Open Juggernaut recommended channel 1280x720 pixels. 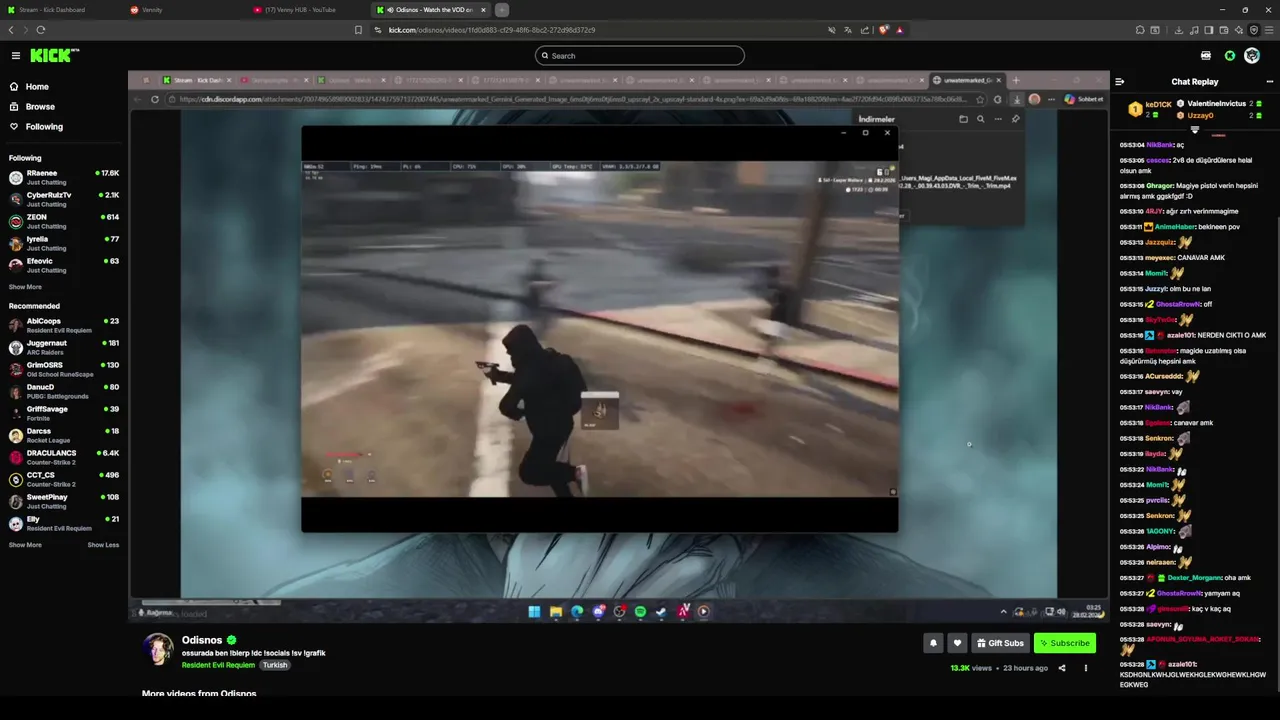64,348
